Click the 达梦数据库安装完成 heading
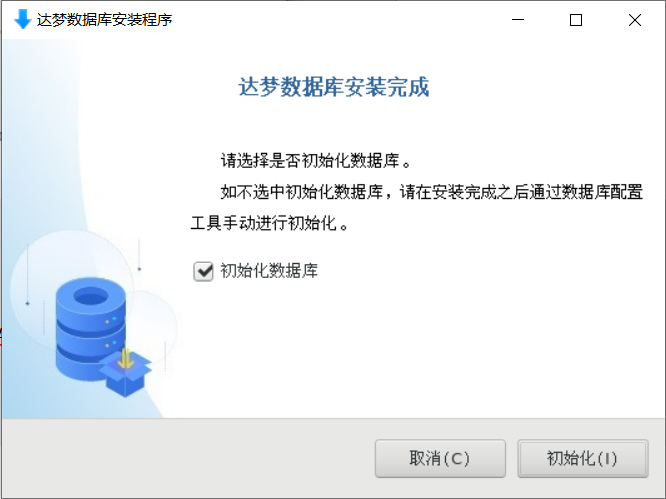The image size is (666, 499). pyautogui.click(x=334, y=87)
